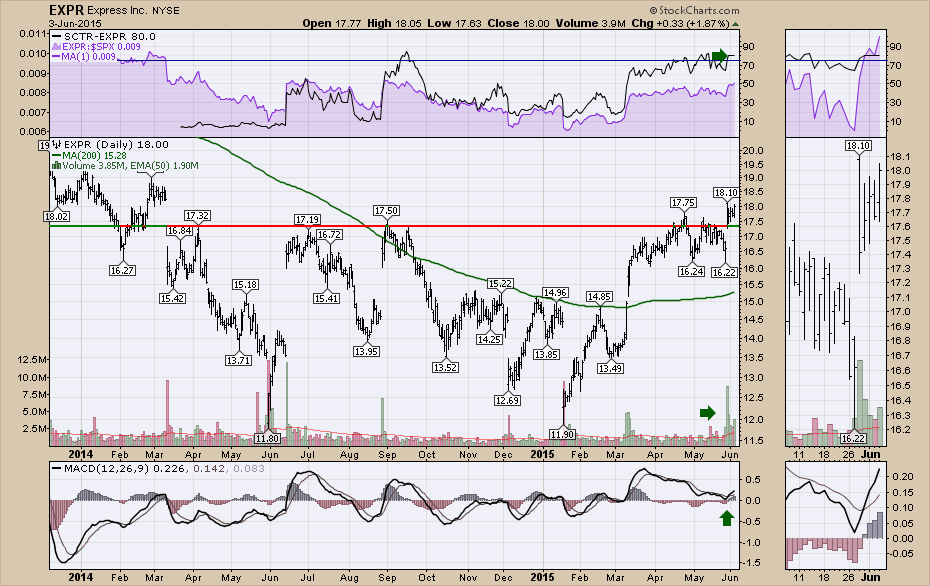Select the High 18.05 value
The height and width of the screenshot is (586, 930).
coord(394,24)
